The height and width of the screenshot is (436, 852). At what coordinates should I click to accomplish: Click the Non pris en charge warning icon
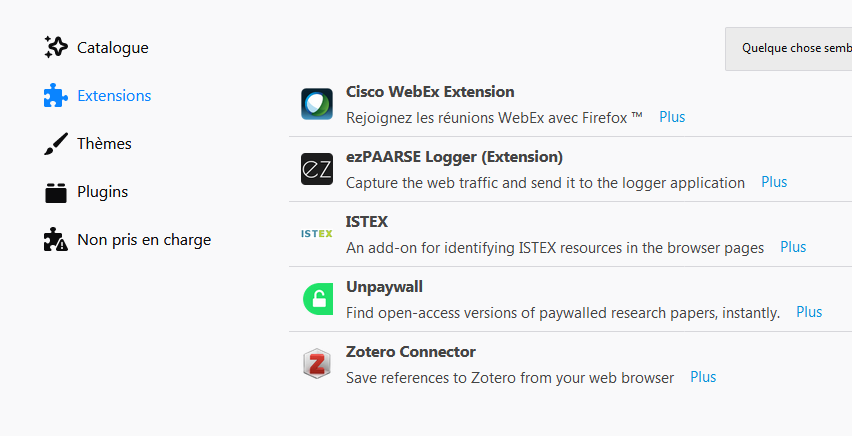[56, 240]
